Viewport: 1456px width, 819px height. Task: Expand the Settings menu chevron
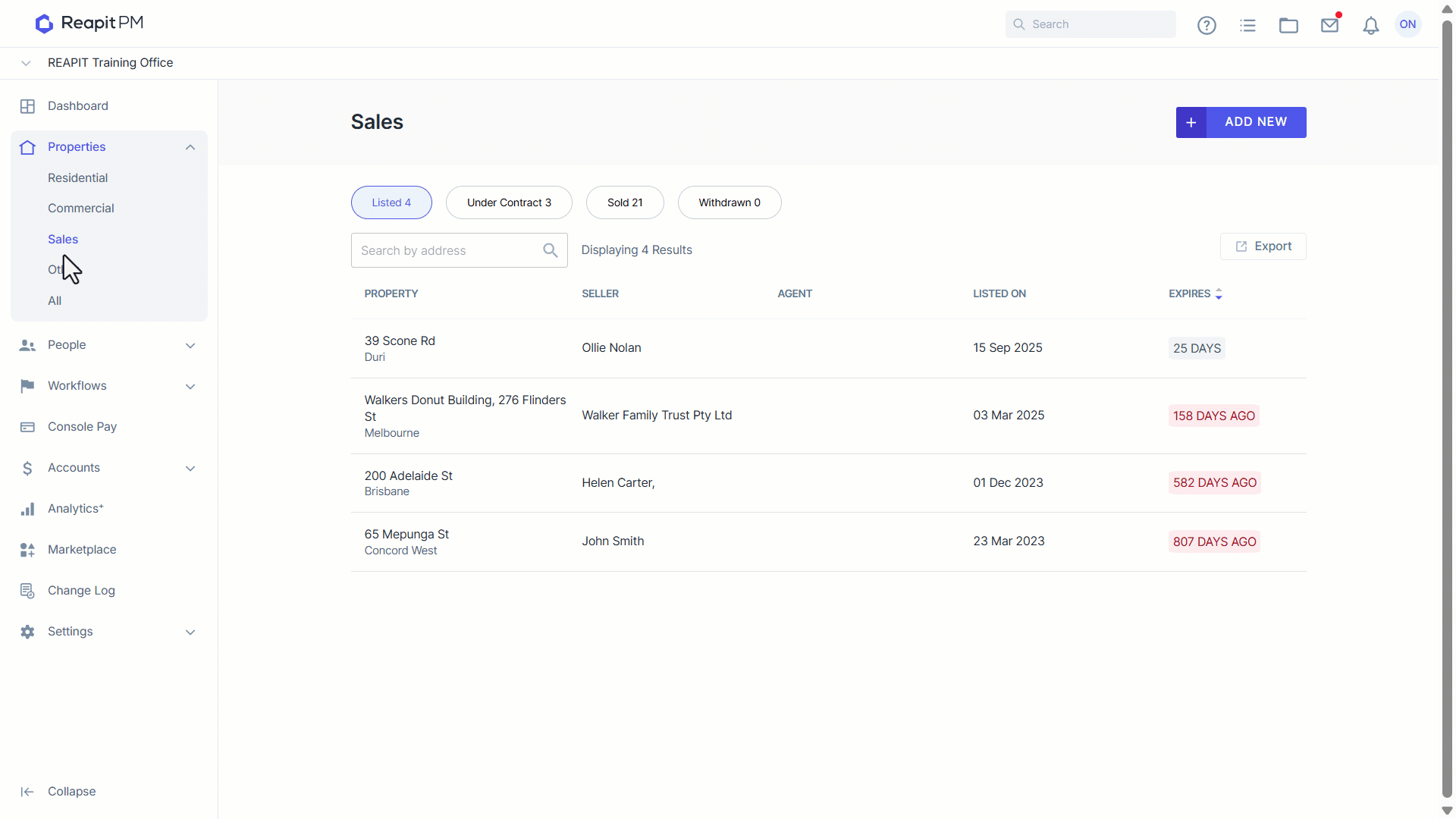(190, 632)
